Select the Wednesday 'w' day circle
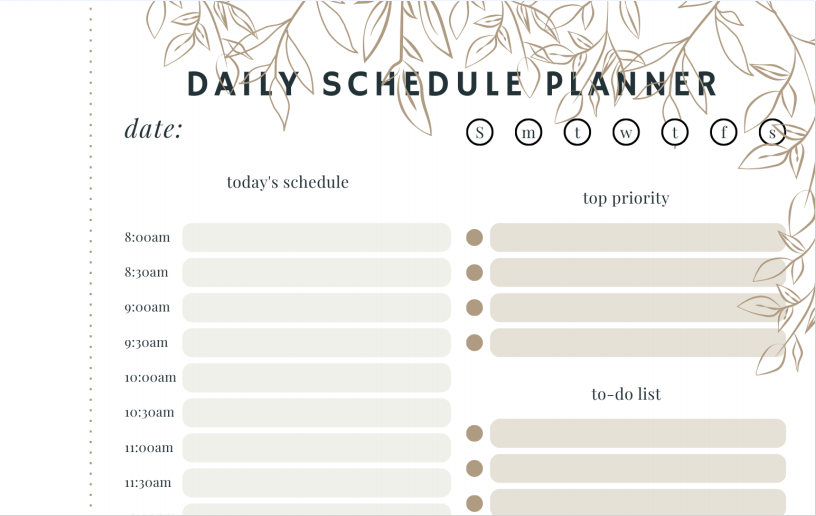 [626, 131]
